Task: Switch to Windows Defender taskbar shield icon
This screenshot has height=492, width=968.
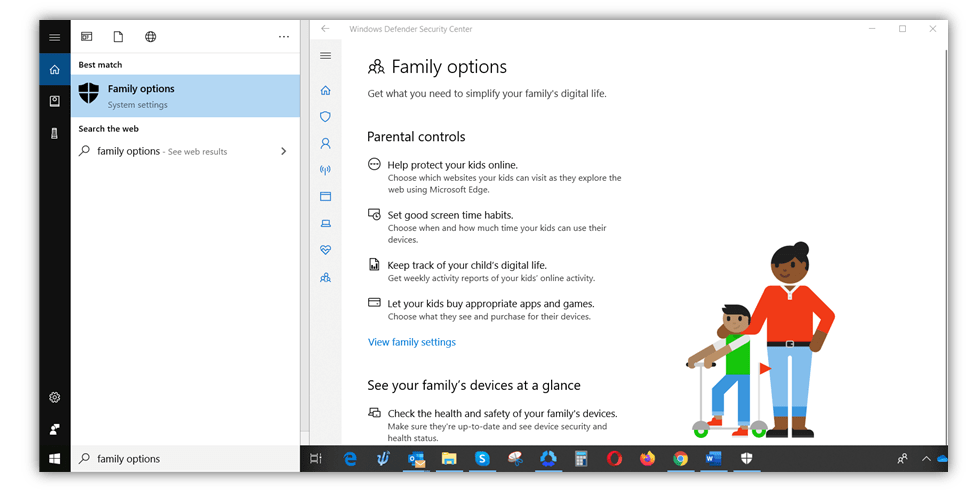Action: 746,459
